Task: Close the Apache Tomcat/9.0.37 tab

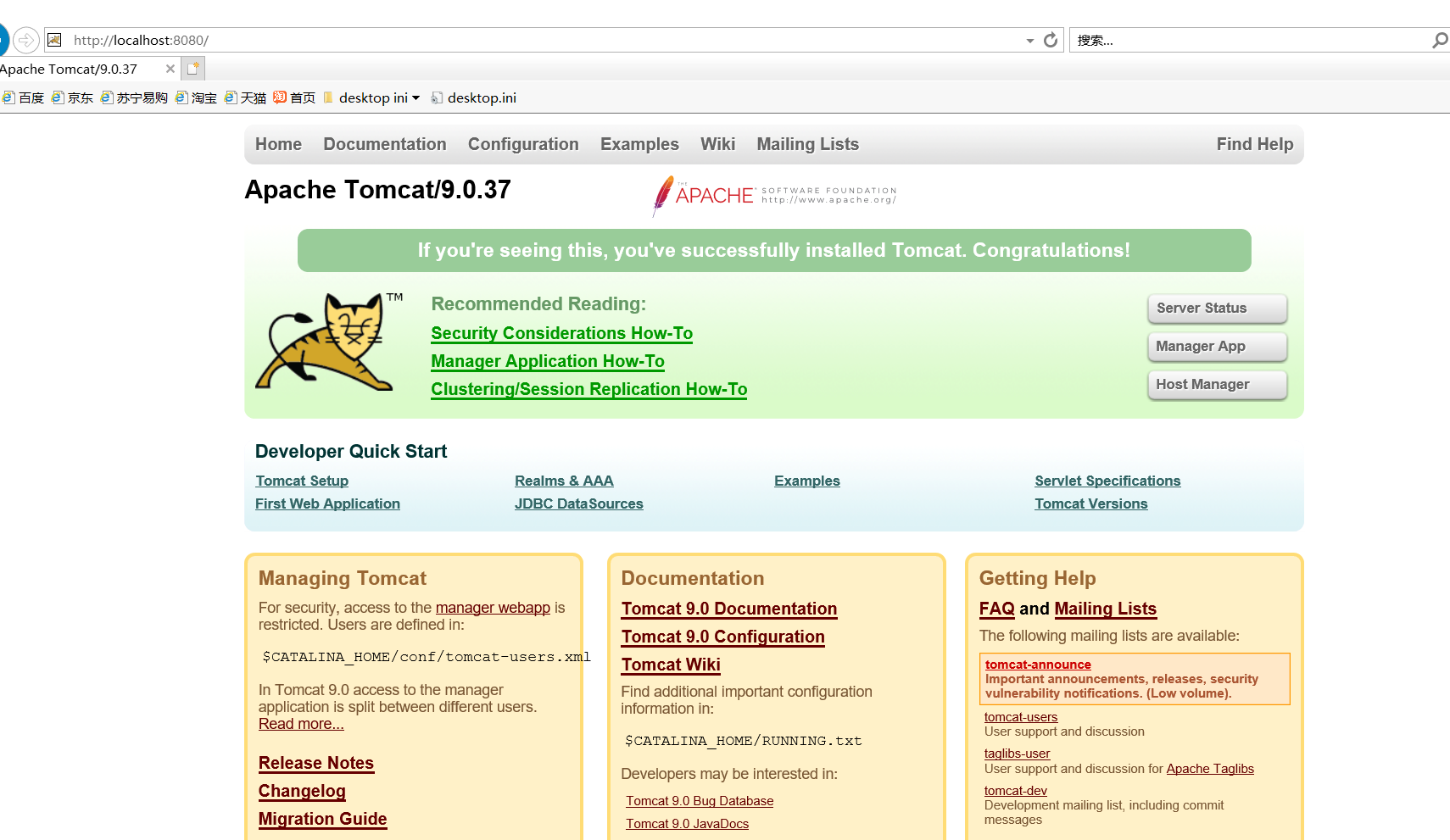Action: [x=170, y=69]
